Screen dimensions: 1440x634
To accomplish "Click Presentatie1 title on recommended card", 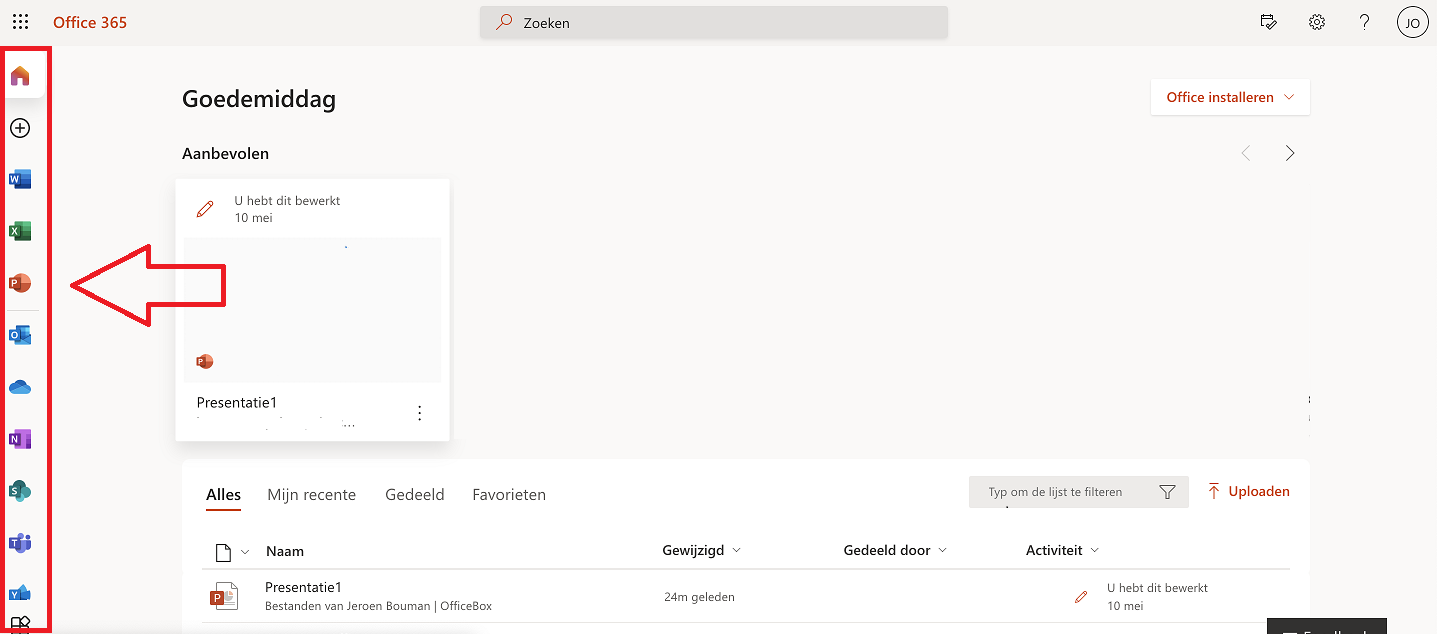I will click(x=236, y=402).
